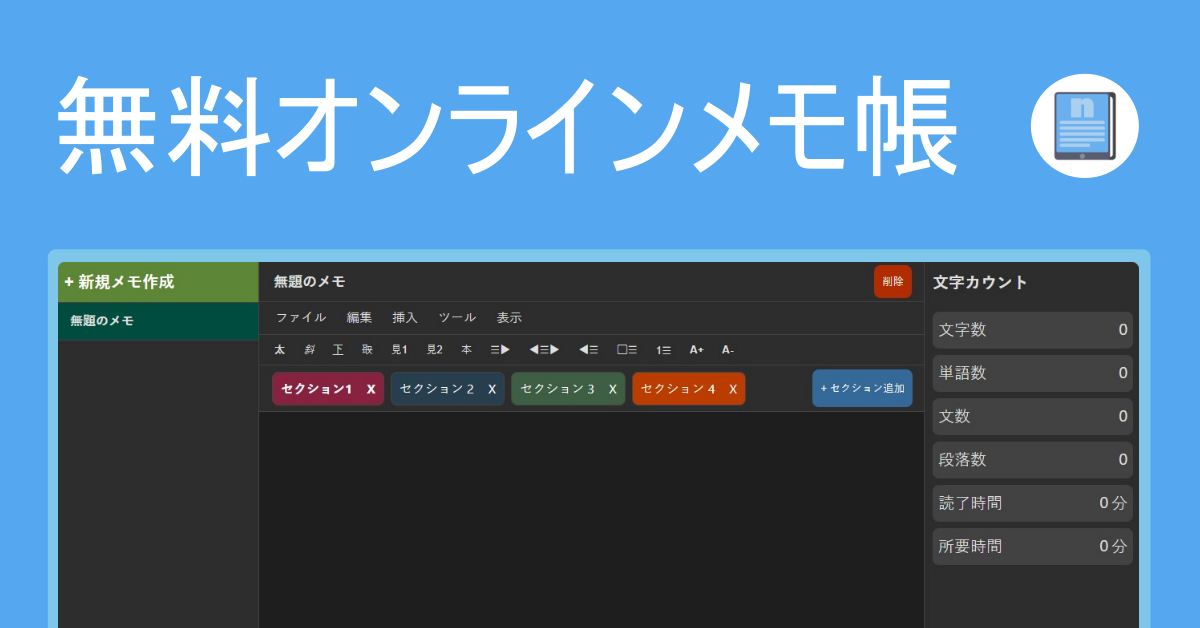Viewport: 1200px width, 628px height.
Task: Align text left with ◀☰ icon
Action: coord(588,350)
